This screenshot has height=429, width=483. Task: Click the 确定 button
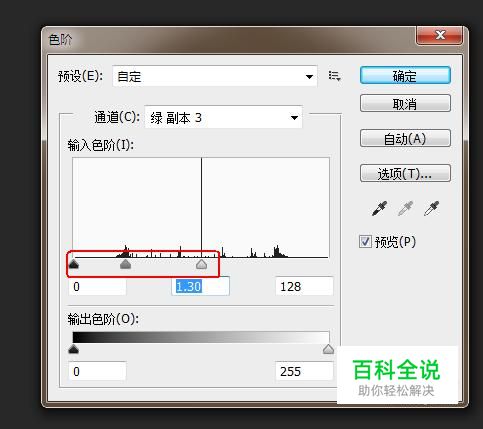pos(405,76)
